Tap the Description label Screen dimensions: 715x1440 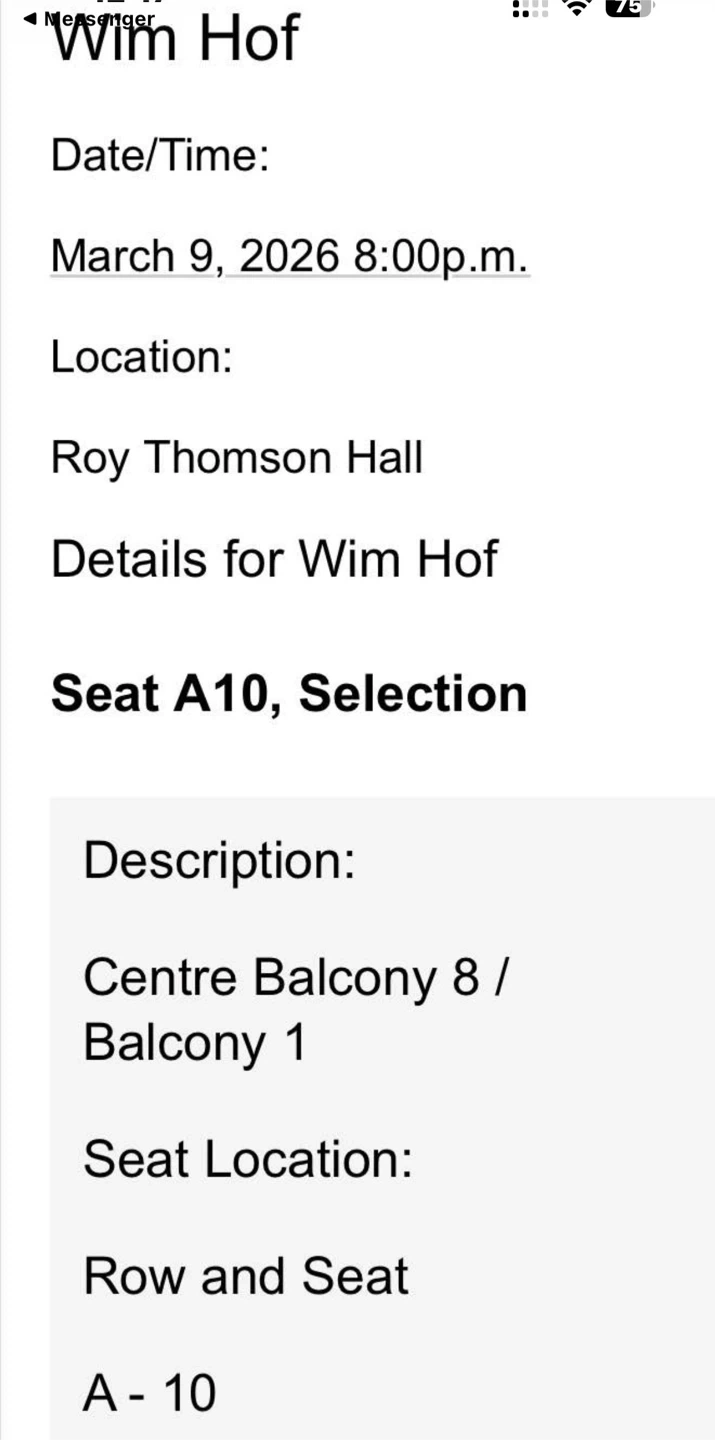(x=219, y=860)
